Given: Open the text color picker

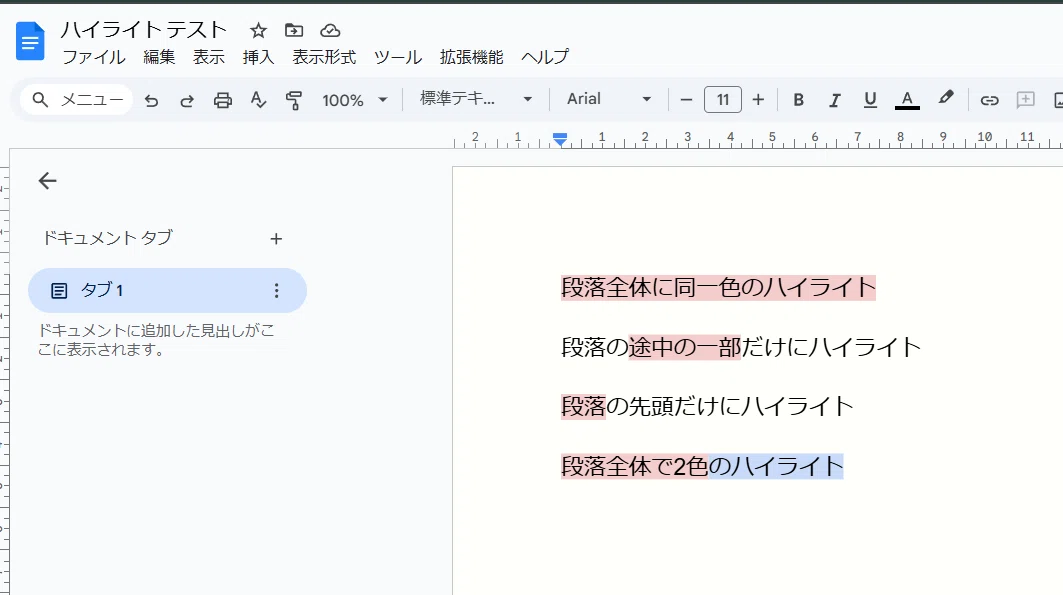Looking at the screenshot, I should click(907, 100).
